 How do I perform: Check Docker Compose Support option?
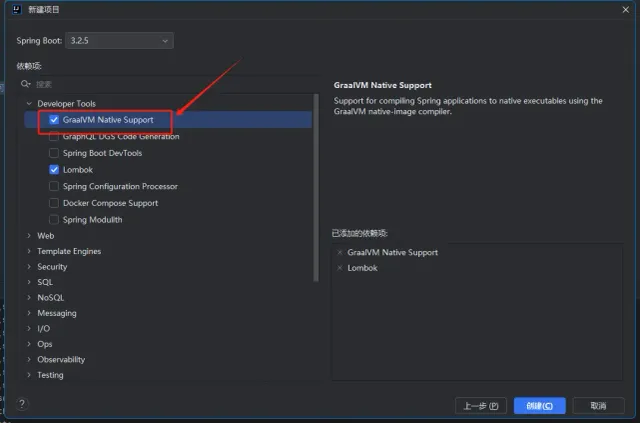[54, 203]
